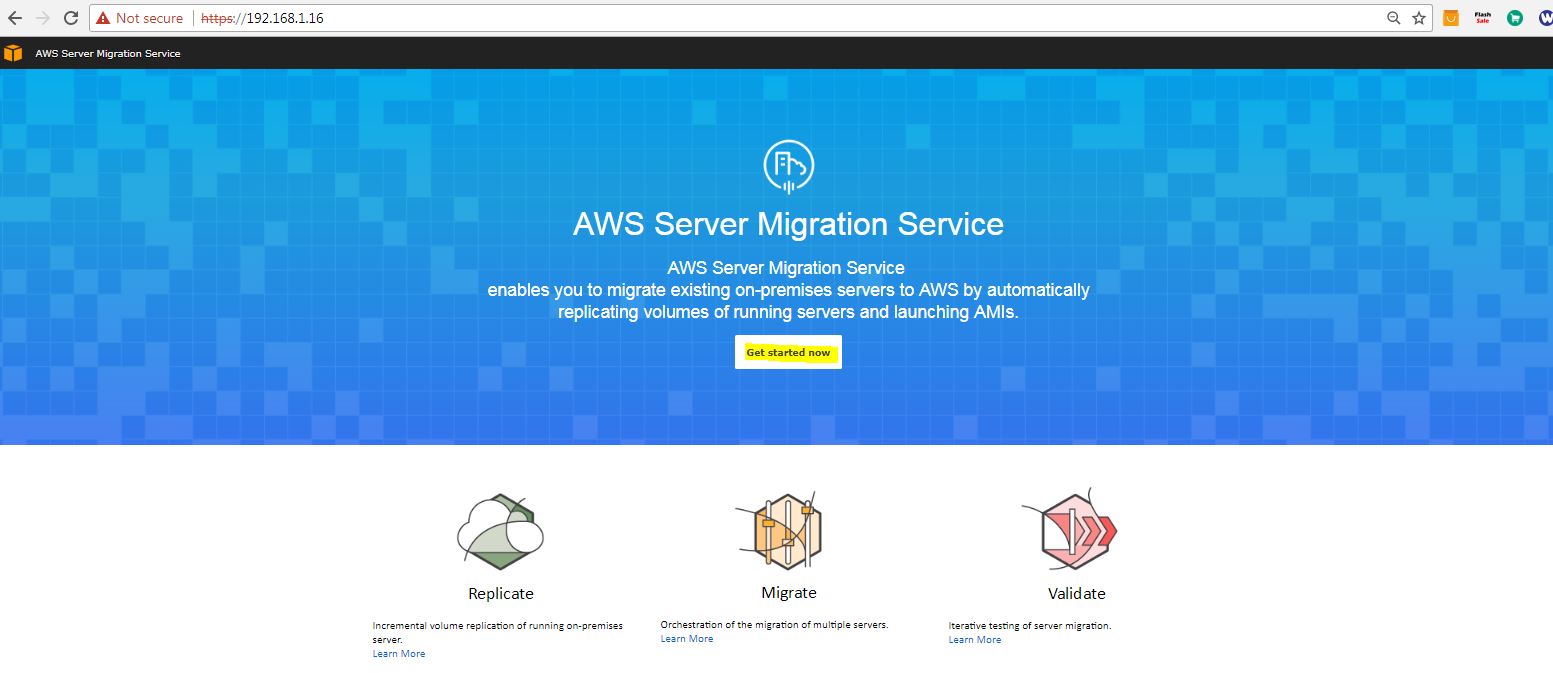Viewport: 1553px width, 673px height.
Task: Go back to the previous page
Action: [x=15, y=18]
